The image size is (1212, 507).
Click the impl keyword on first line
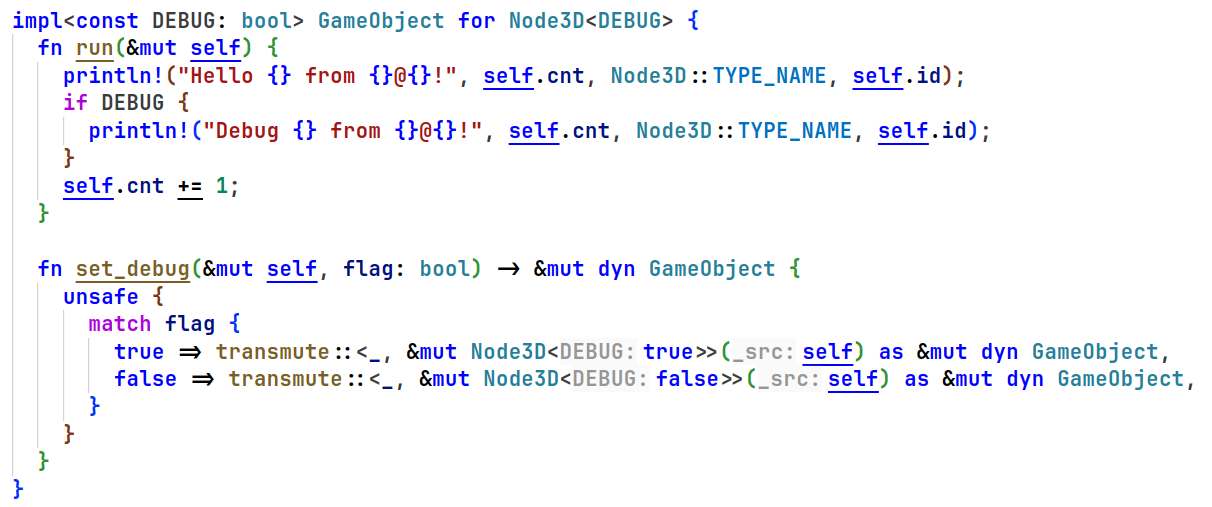click(37, 21)
